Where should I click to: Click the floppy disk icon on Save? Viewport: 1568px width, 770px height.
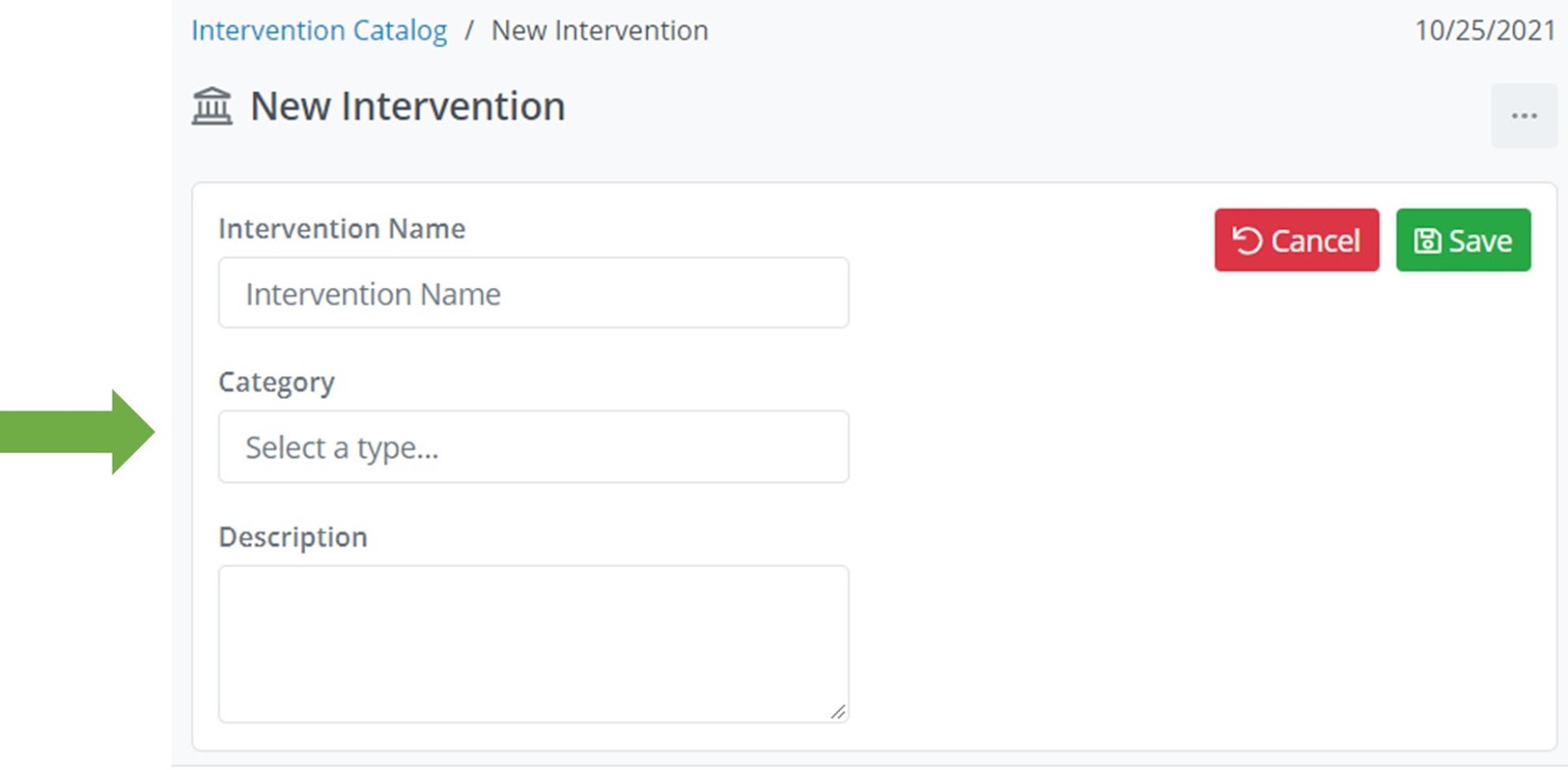(1427, 240)
